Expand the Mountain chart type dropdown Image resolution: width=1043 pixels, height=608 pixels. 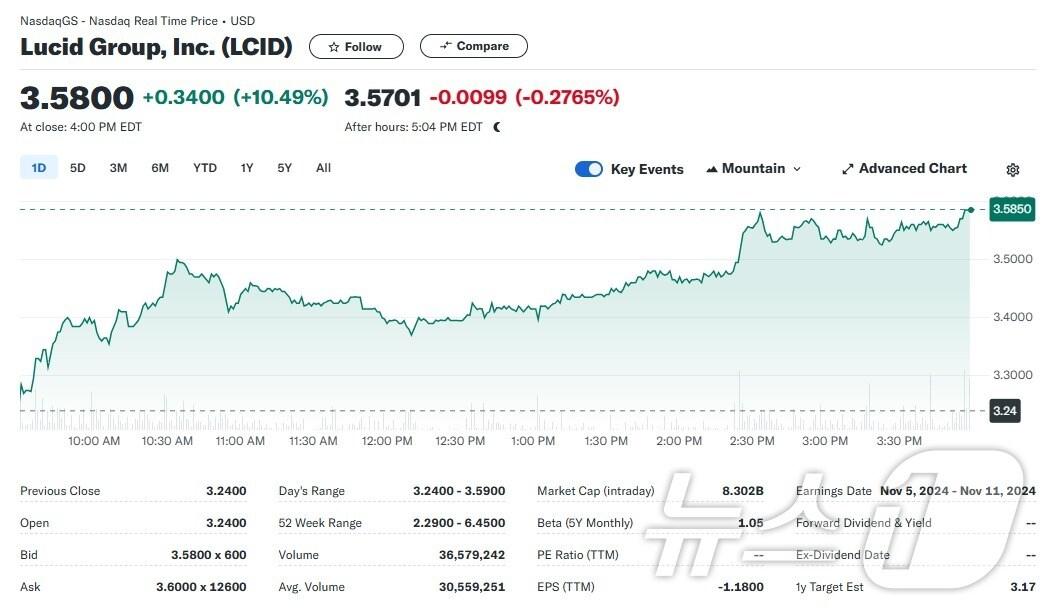(797, 169)
